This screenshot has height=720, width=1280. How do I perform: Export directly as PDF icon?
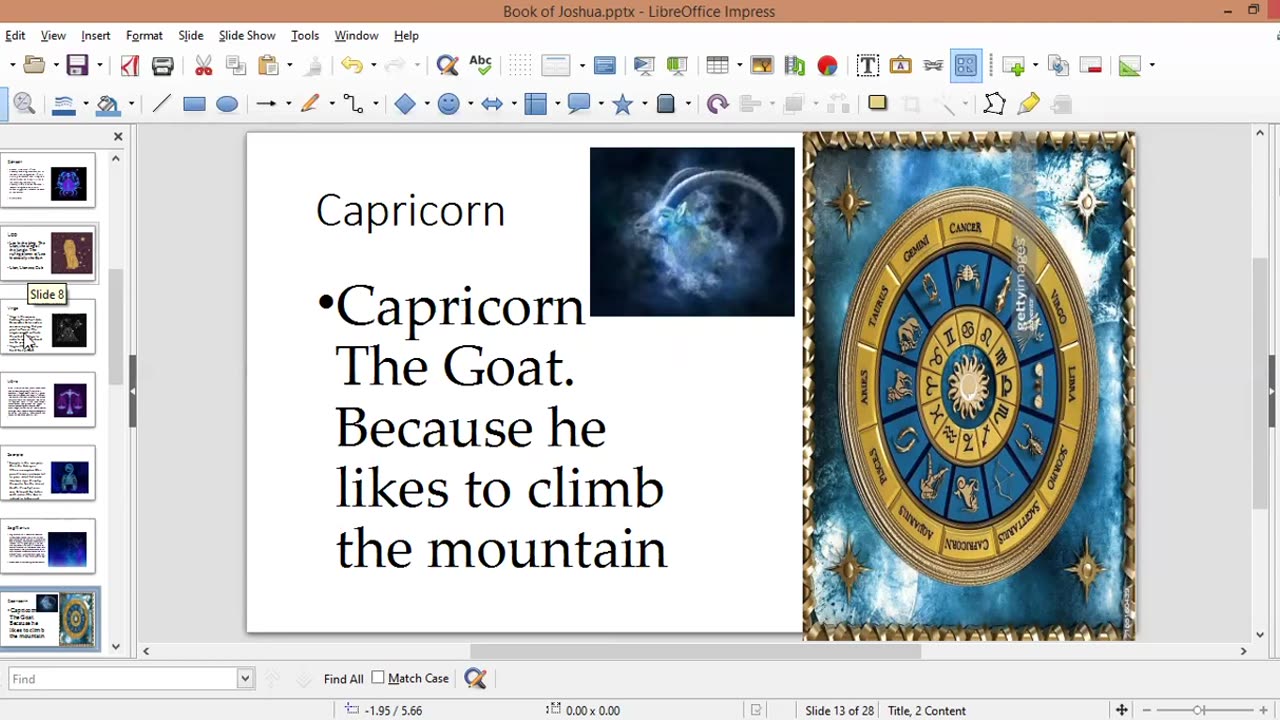(x=130, y=65)
